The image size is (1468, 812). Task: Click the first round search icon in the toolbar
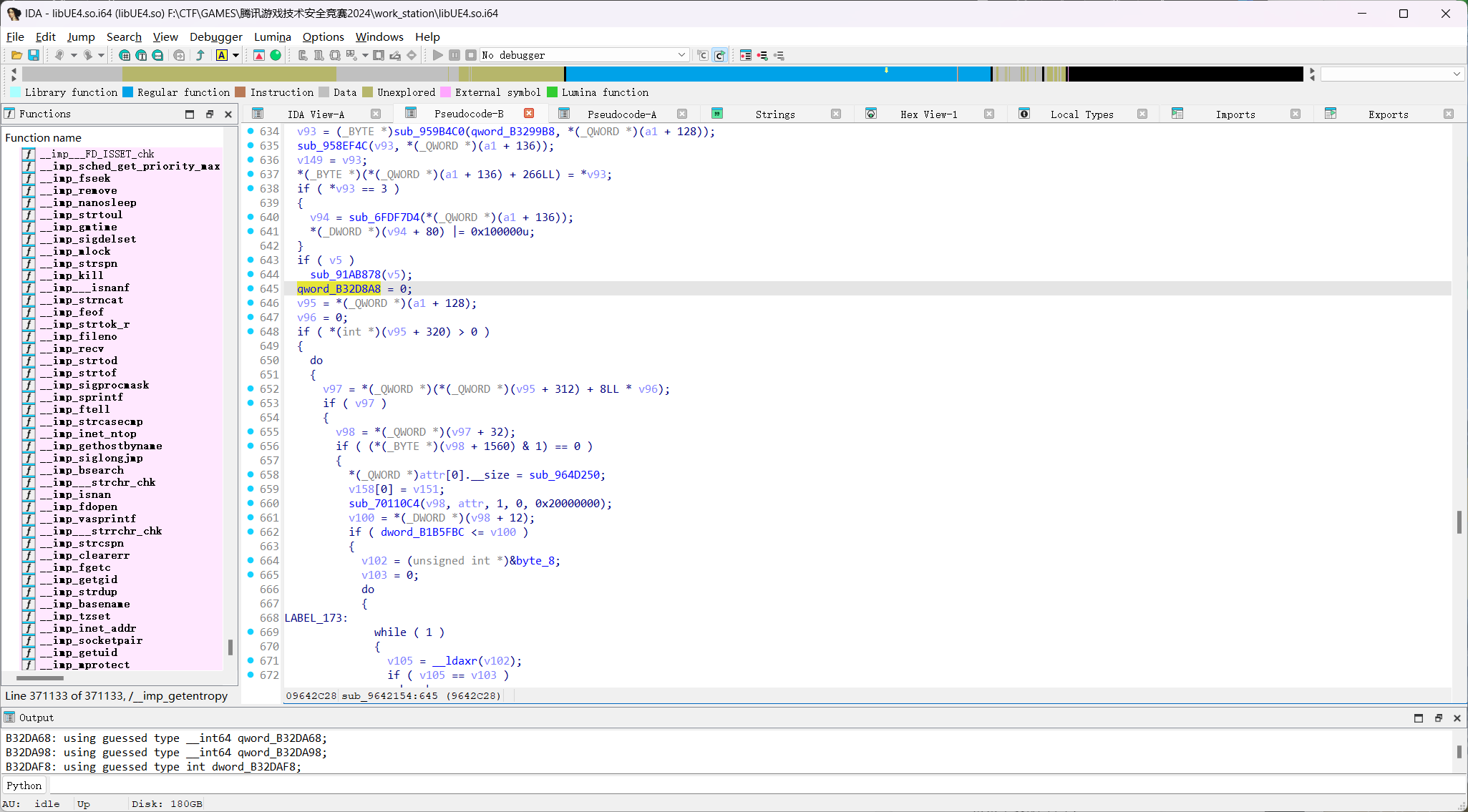coord(125,55)
